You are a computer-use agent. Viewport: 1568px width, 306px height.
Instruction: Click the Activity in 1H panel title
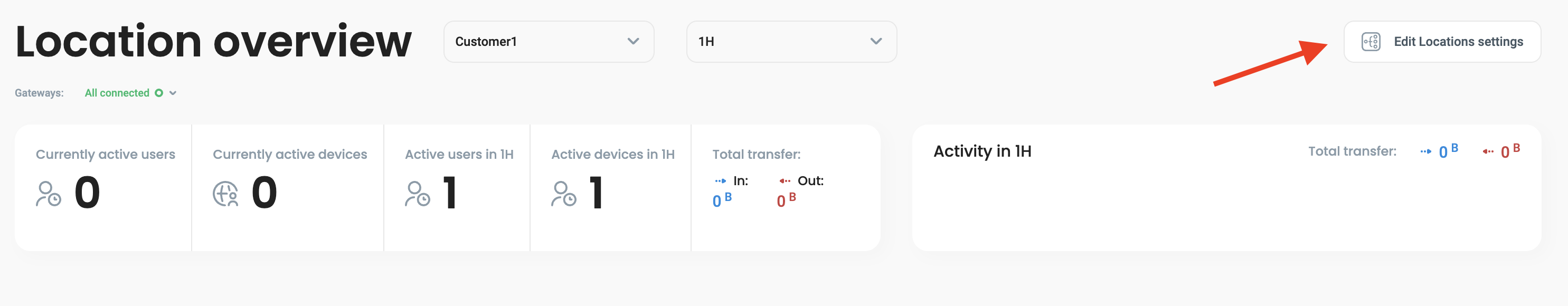pos(982,151)
